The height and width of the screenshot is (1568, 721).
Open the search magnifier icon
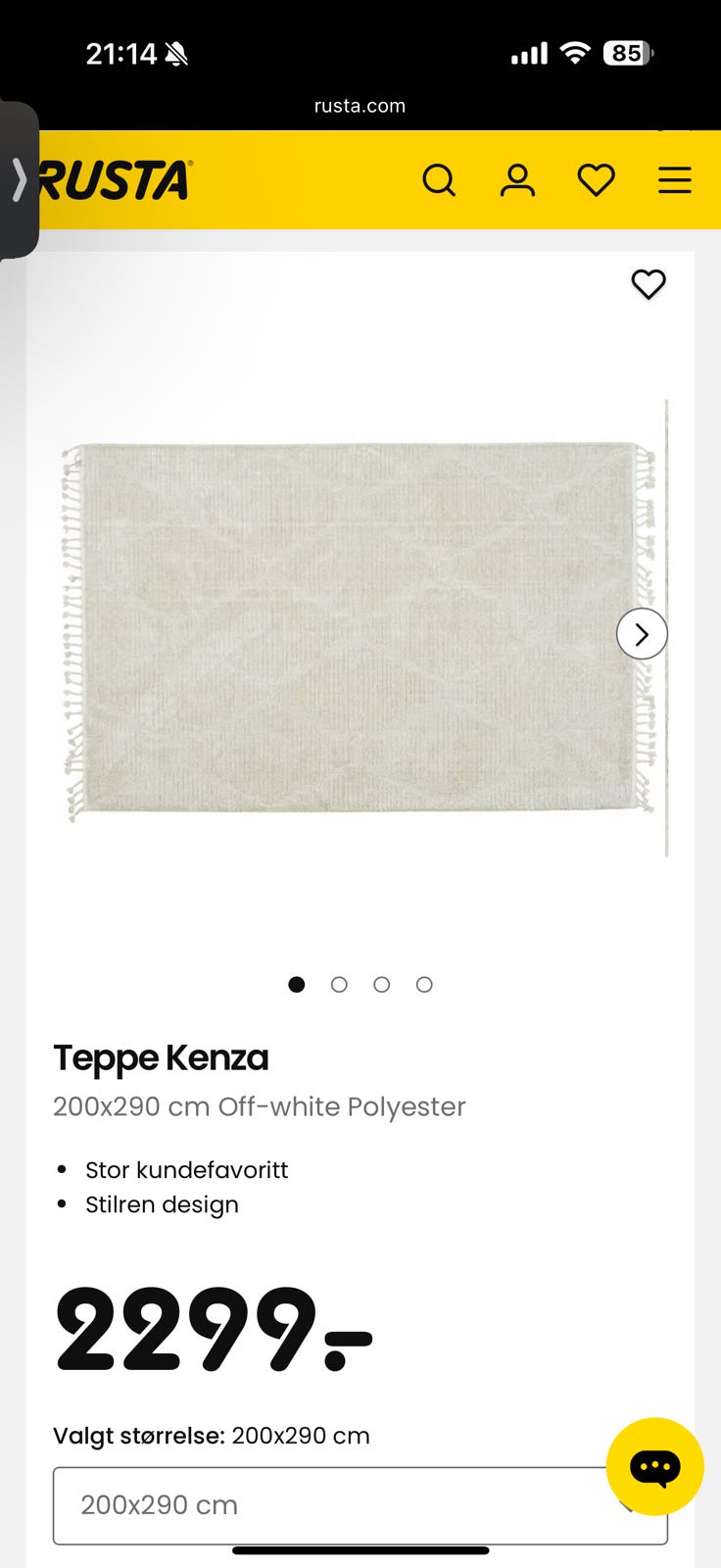[x=439, y=180]
